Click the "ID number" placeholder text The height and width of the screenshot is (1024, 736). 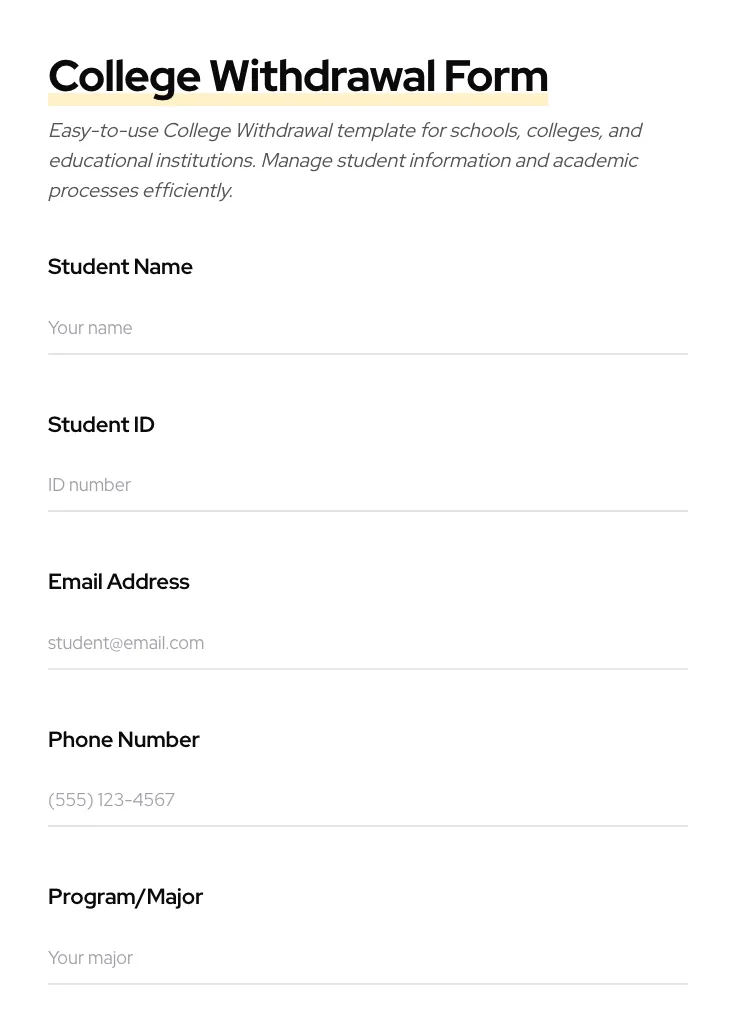(x=89, y=485)
